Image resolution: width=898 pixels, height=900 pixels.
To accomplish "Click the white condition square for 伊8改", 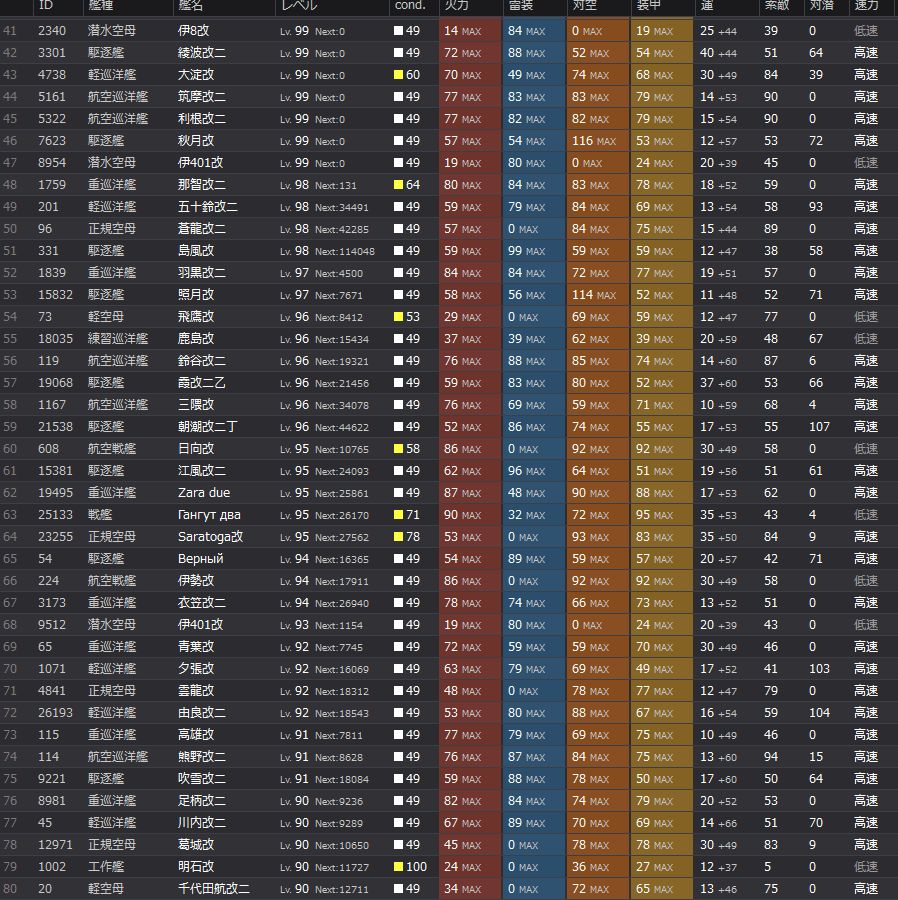I will click(398, 31).
